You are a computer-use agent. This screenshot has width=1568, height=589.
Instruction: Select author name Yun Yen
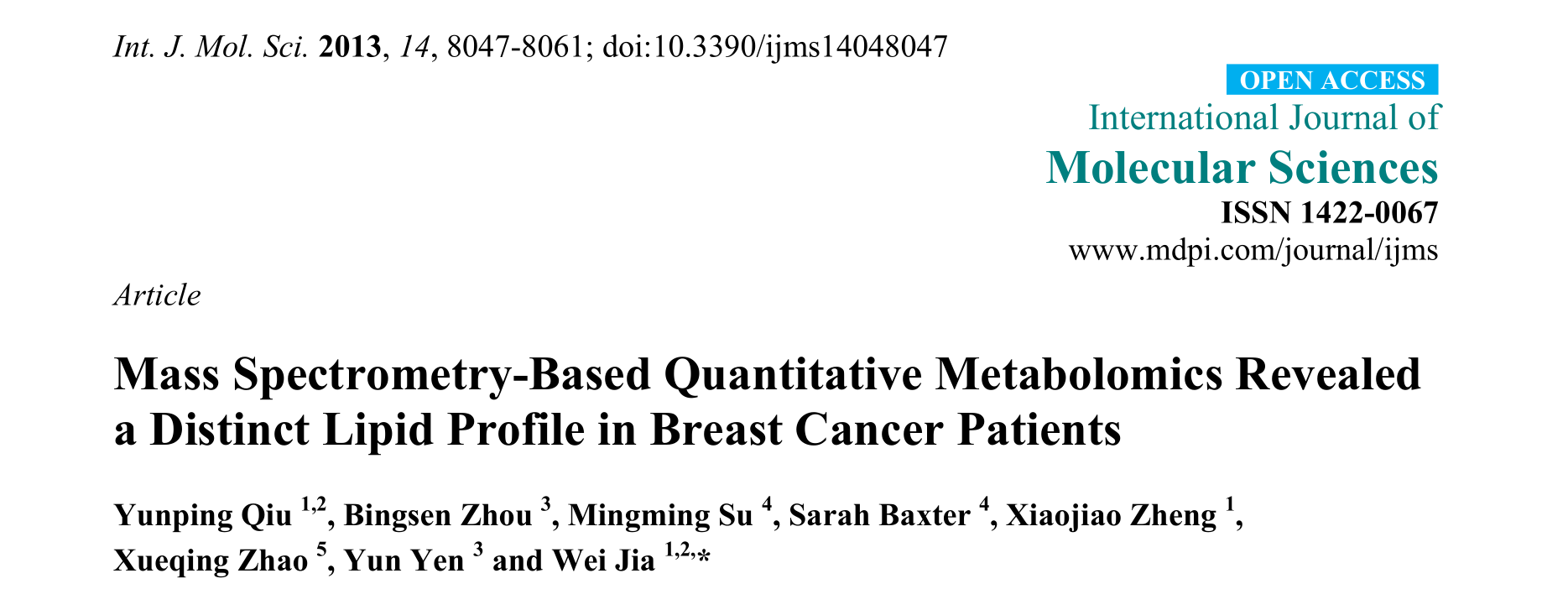coord(404,560)
